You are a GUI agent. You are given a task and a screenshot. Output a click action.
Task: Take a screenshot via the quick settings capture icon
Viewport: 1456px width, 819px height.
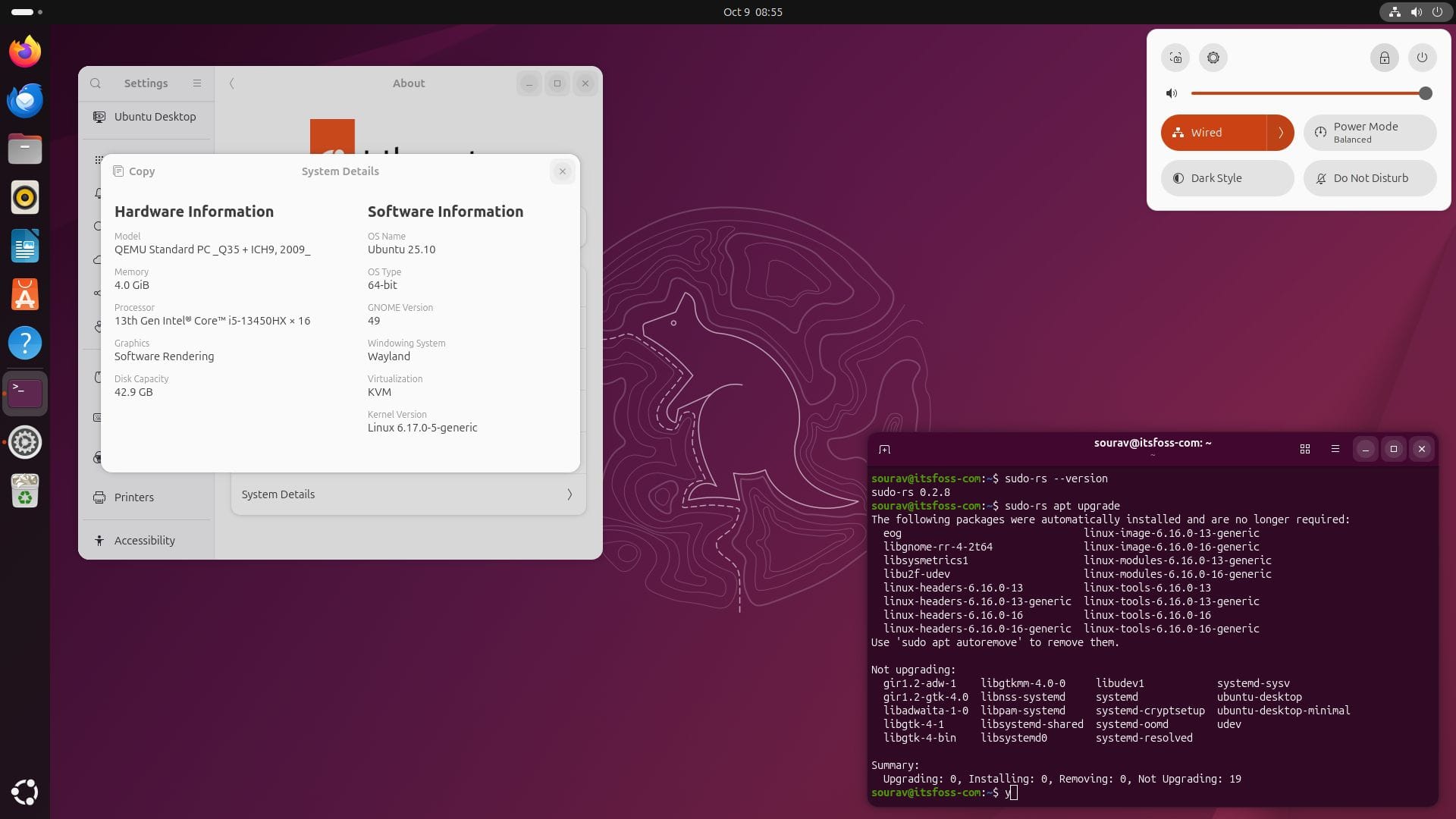(1175, 57)
